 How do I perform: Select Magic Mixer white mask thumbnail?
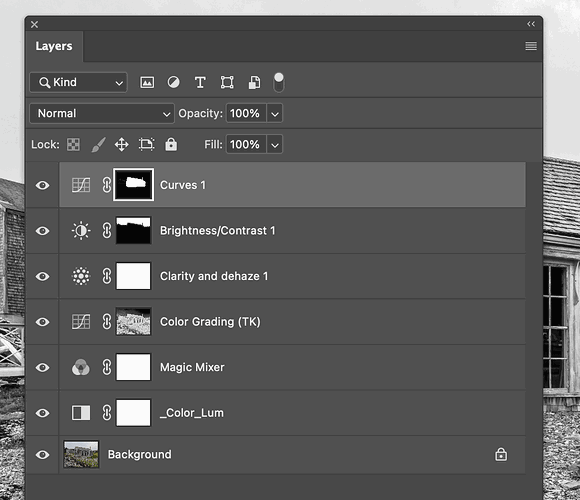(x=134, y=367)
